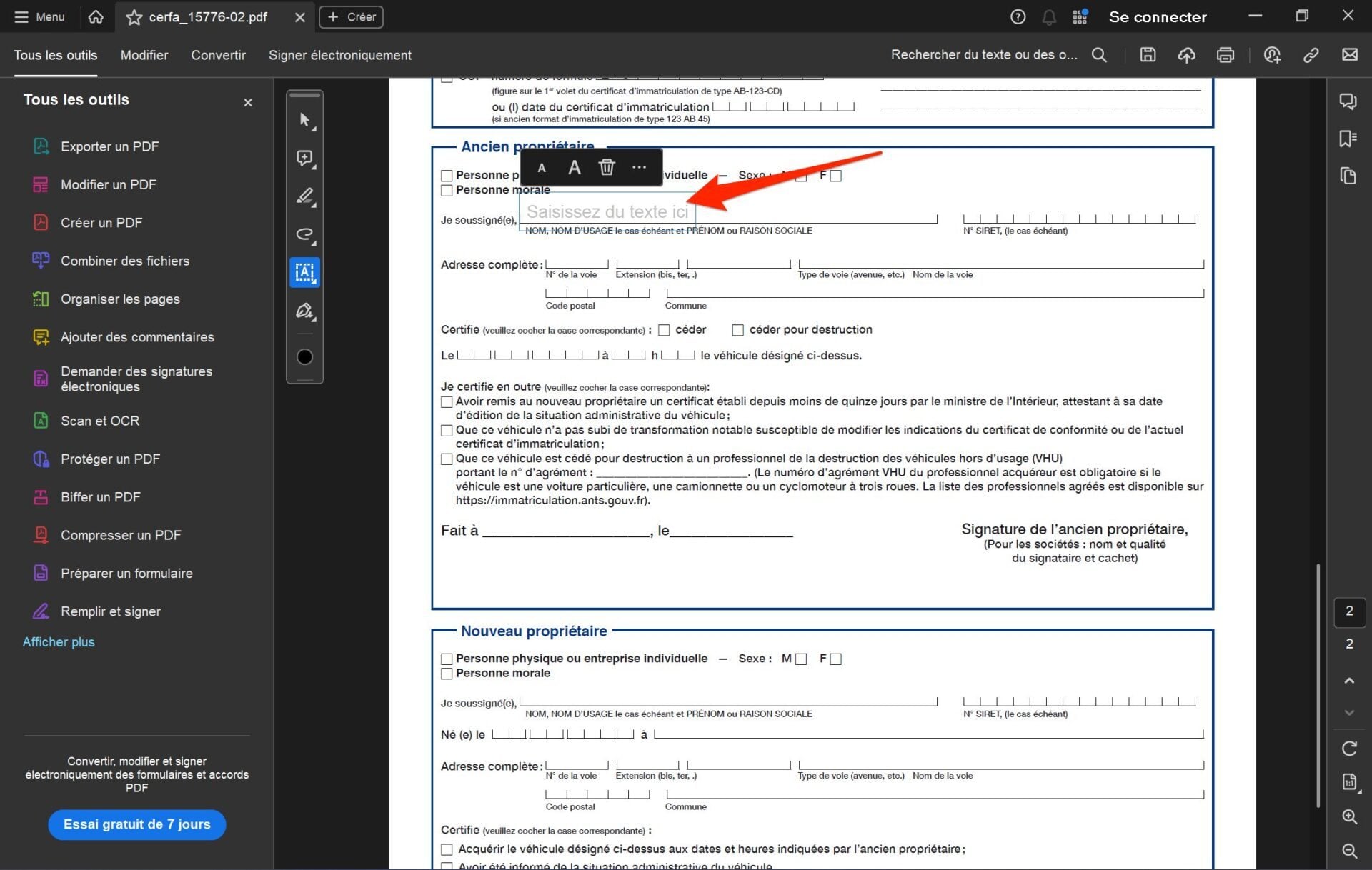1372x870 pixels.
Task: Click the print icon in top bar
Action: tap(1225, 55)
